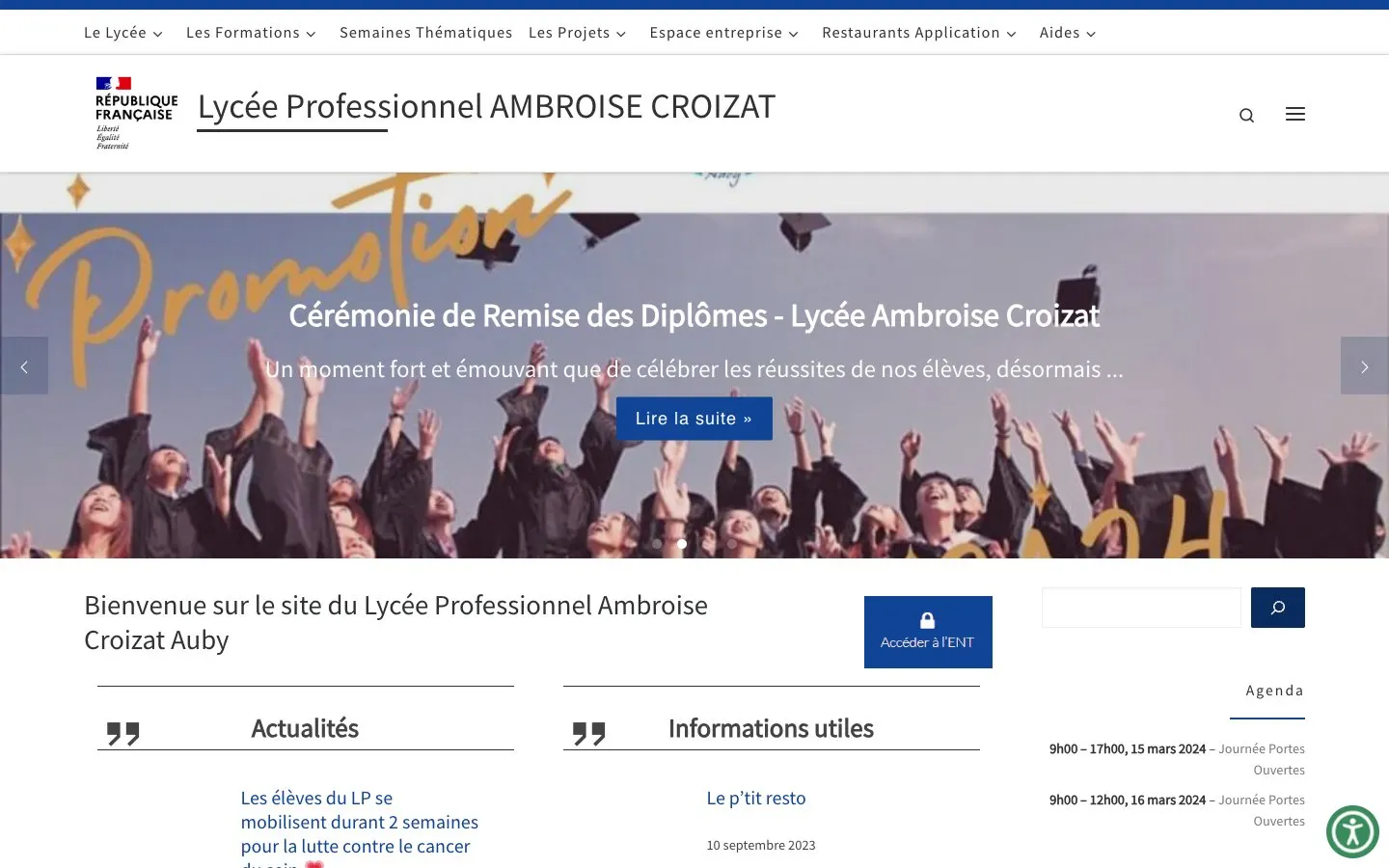Image resolution: width=1389 pixels, height=868 pixels.
Task: Expand the Les Projets dropdown
Action: pos(578,33)
